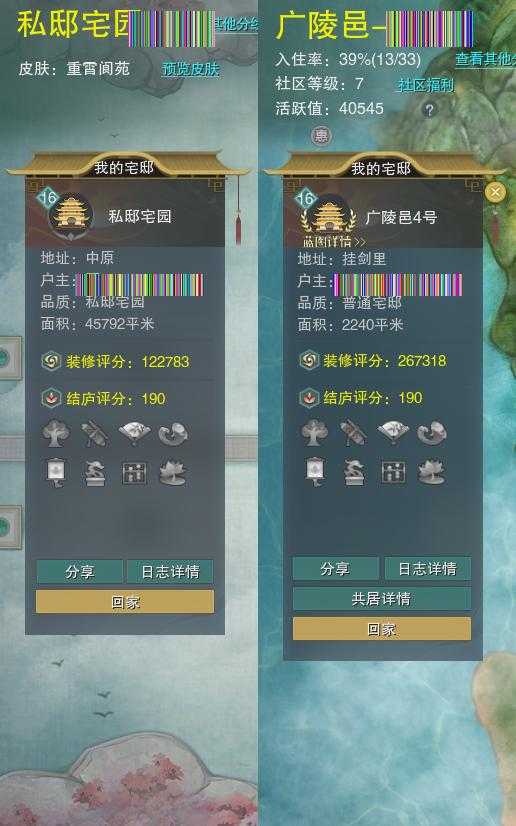Click the lantern banner icon in left panel
This screenshot has width=516, height=826.
(56, 473)
